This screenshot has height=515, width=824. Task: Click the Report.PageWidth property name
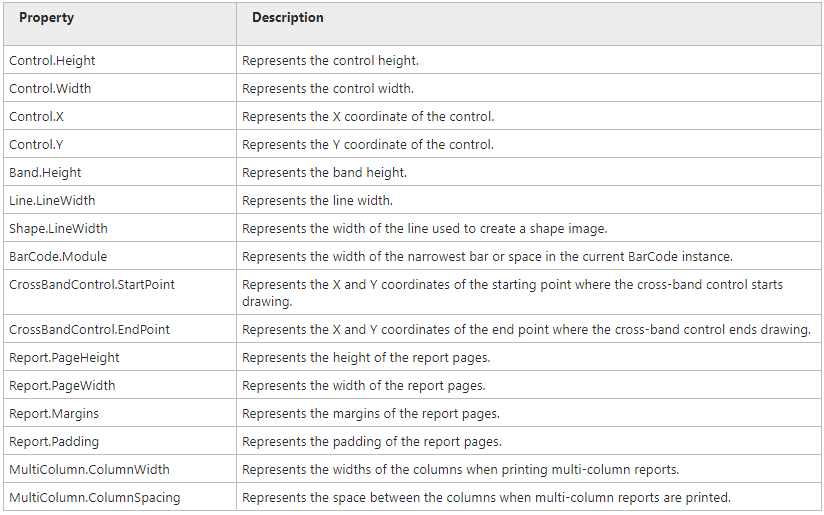[62, 386]
